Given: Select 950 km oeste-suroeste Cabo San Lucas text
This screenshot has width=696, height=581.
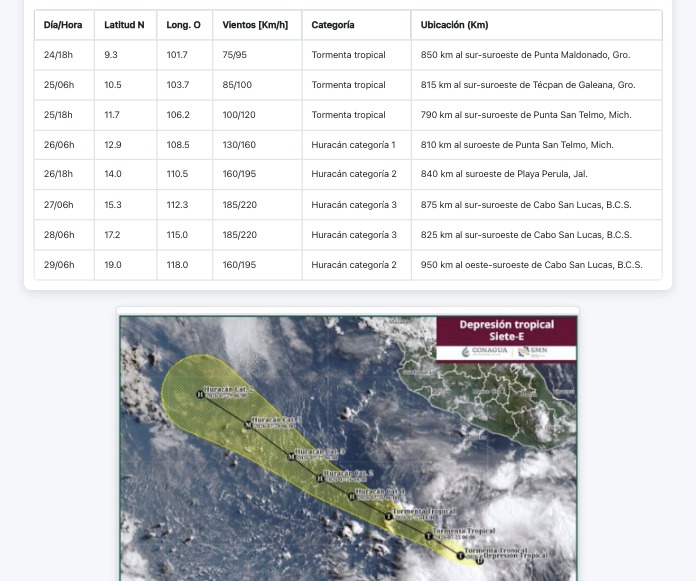Looking at the screenshot, I should coord(532,265).
